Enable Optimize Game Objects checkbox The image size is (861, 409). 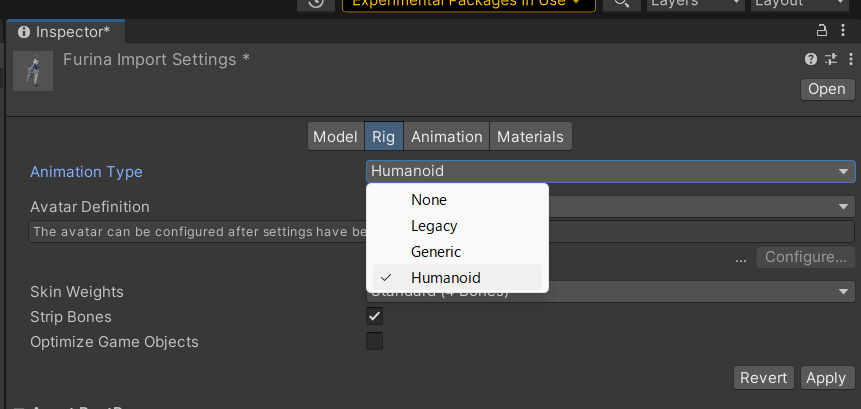374,341
